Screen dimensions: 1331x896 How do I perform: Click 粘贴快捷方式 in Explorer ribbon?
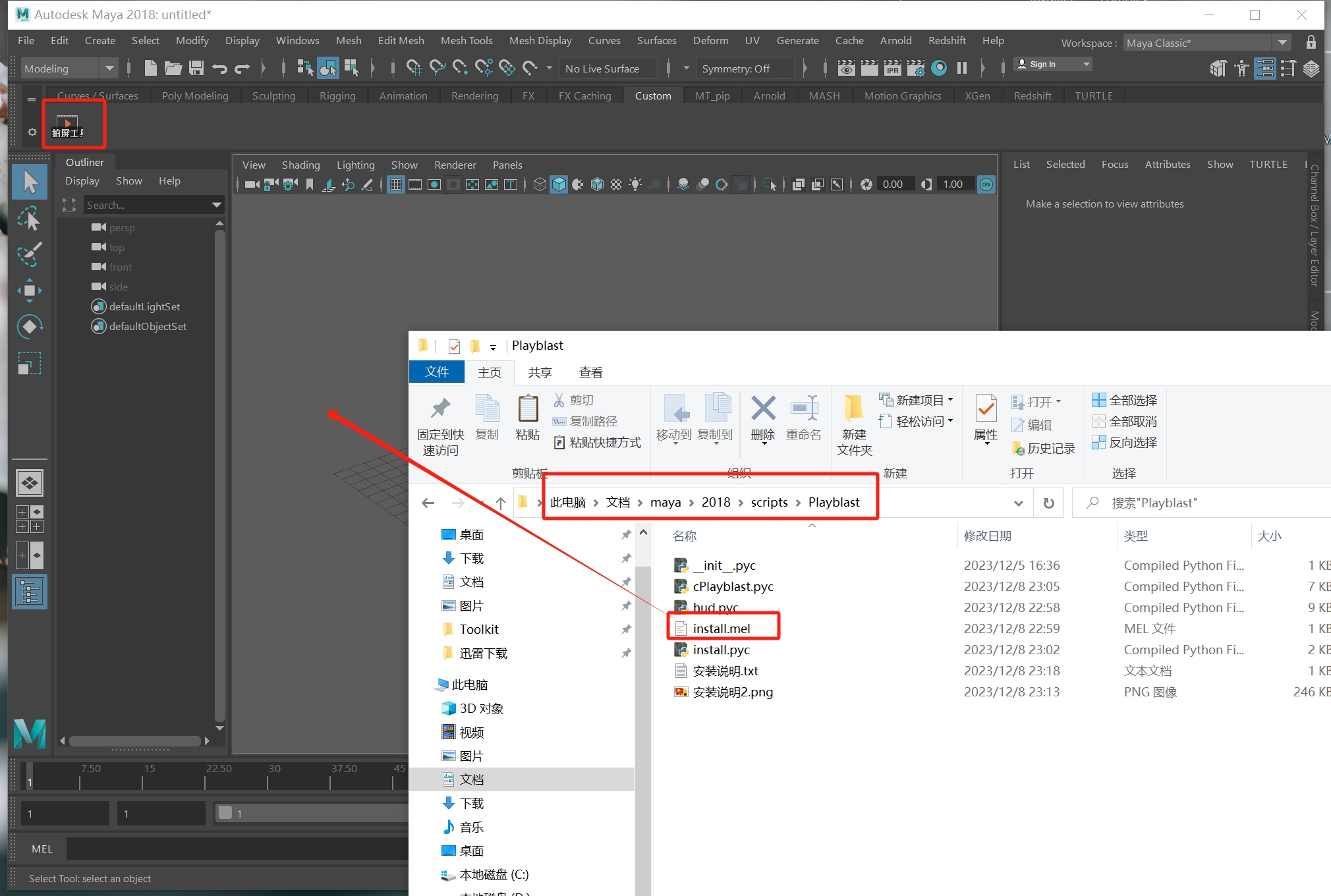(x=598, y=442)
